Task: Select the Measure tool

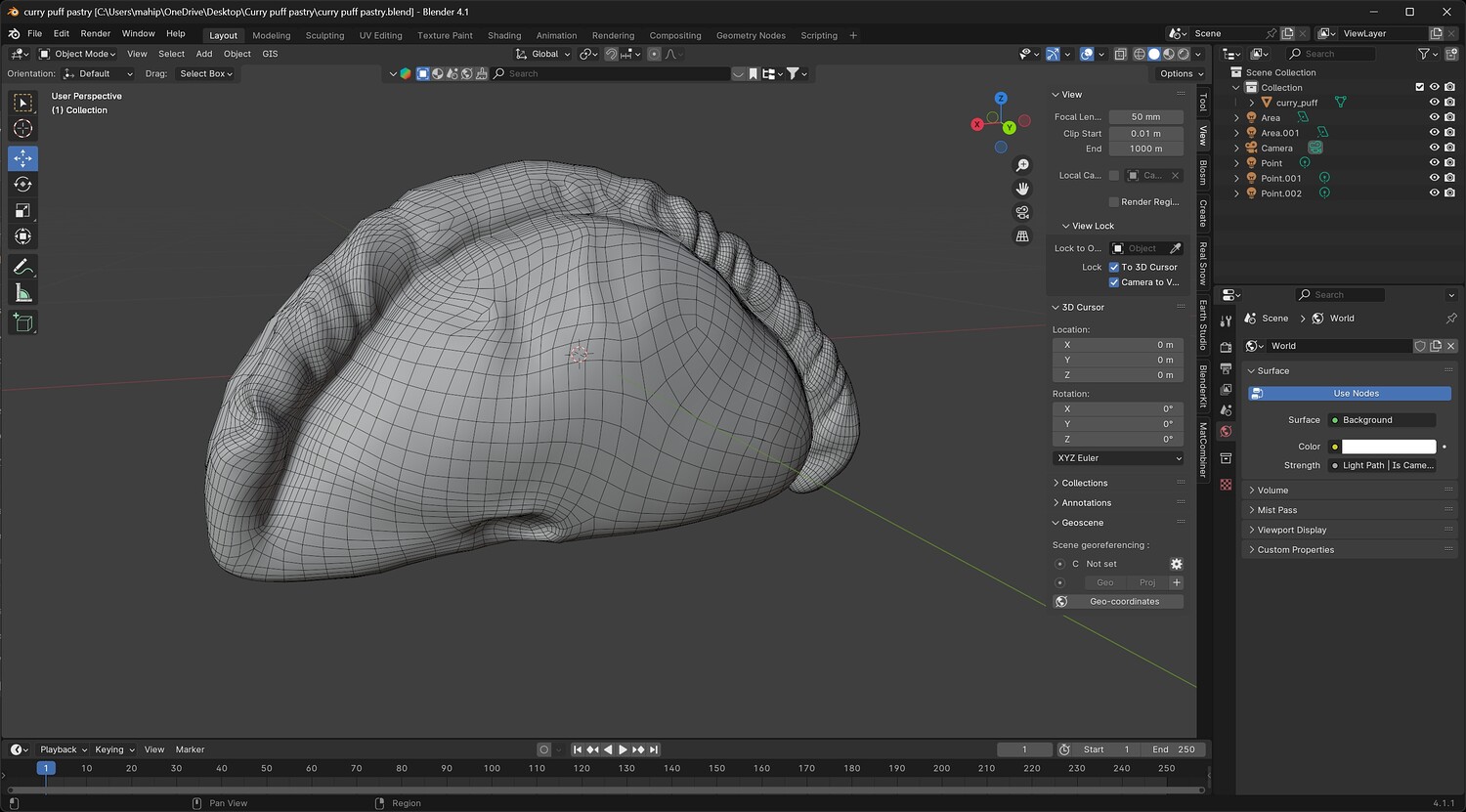Action: [22, 293]
